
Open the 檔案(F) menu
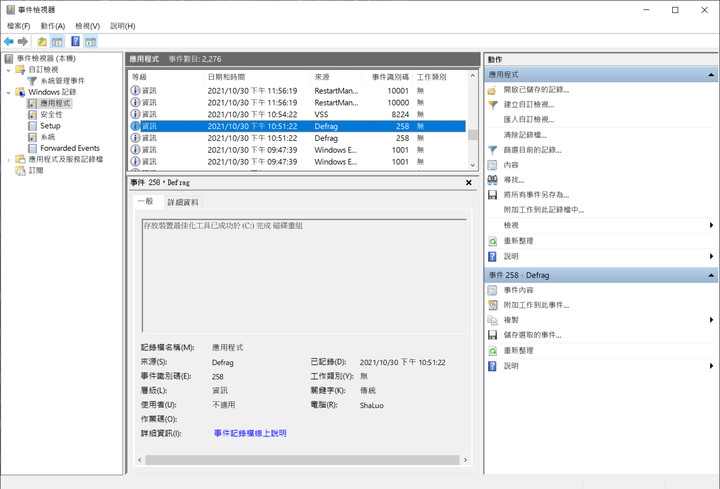click(18, 26)
